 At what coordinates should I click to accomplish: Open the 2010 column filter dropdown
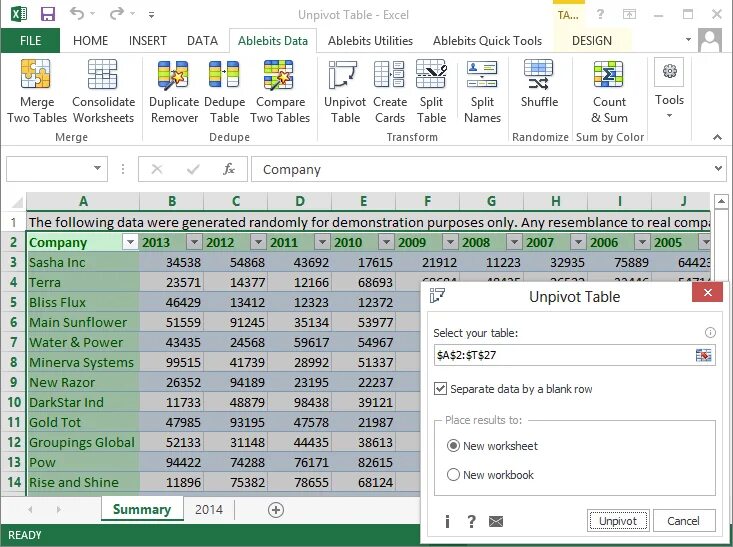point(386,242)
